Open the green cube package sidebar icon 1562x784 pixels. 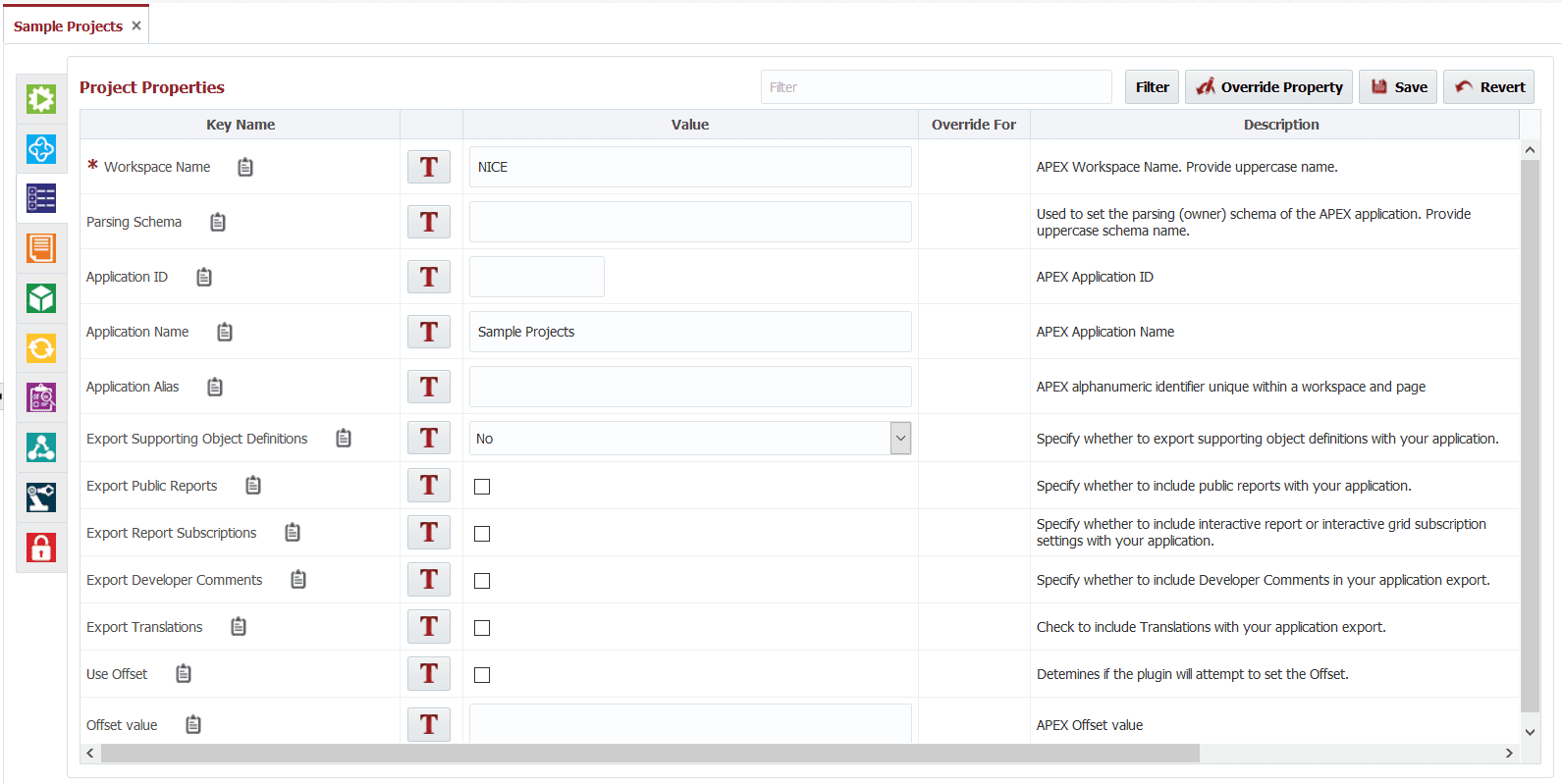click(41, 298)
